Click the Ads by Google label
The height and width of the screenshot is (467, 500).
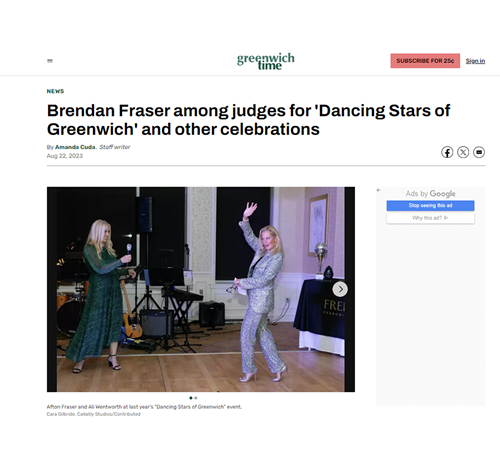(x=430, y=194)
